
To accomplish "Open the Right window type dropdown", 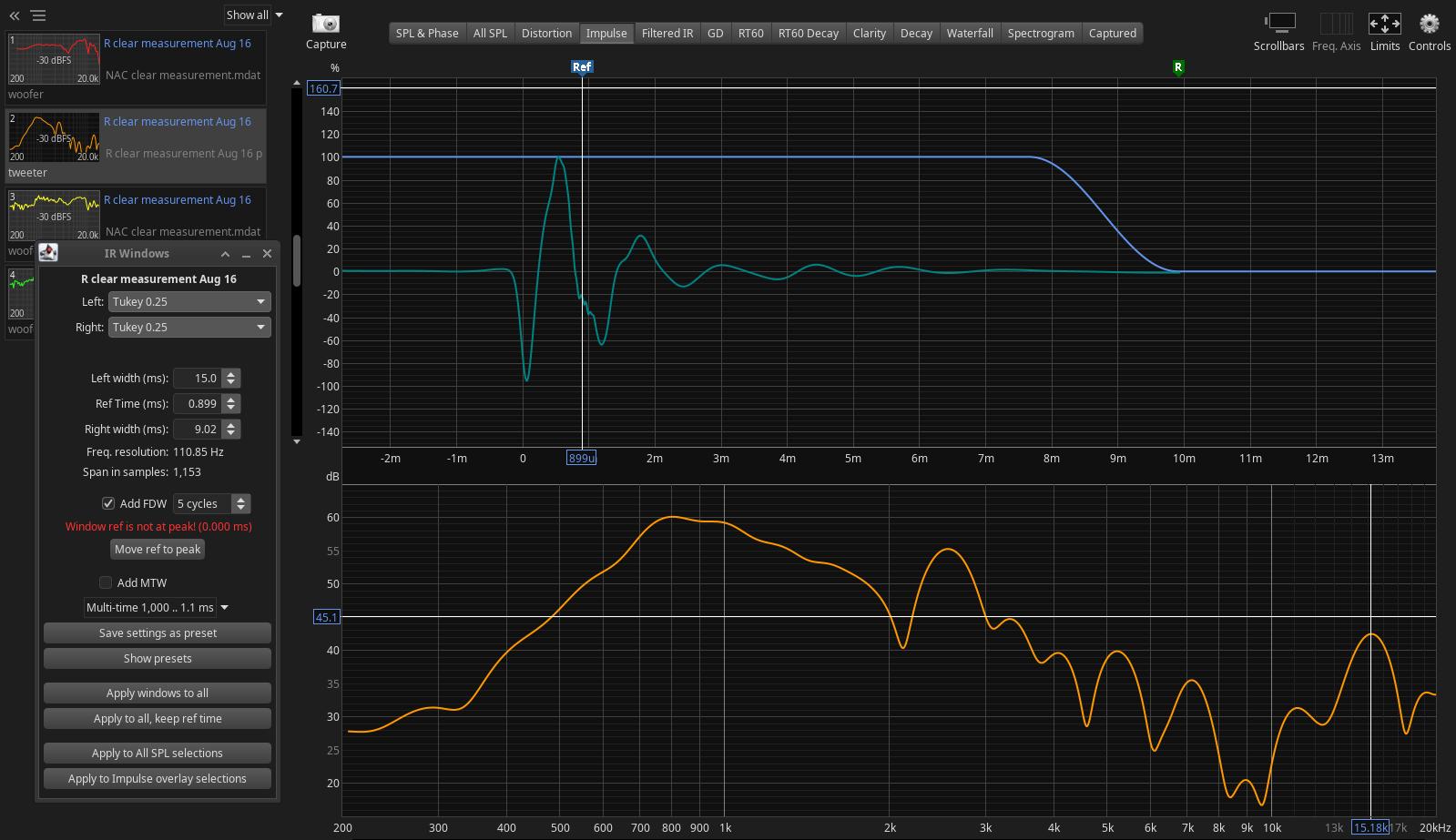I will point(189,327).
